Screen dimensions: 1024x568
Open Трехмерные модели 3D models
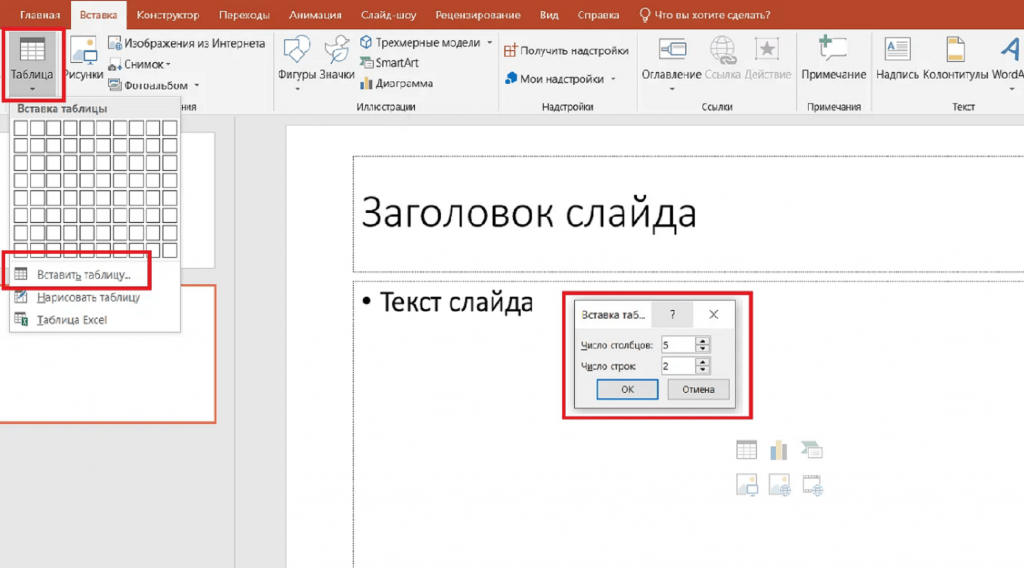(x=425, y=43)
